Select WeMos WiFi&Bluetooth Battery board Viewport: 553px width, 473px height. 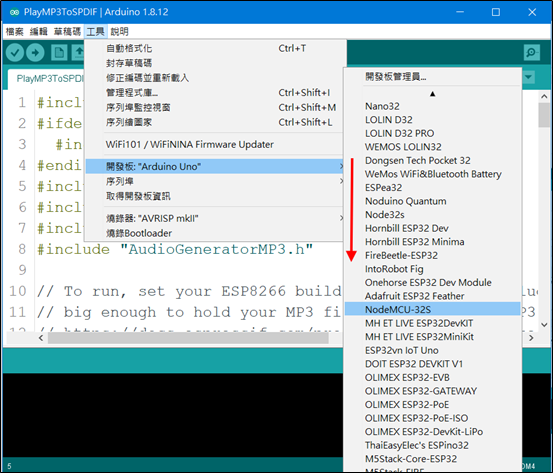[433, 174]
